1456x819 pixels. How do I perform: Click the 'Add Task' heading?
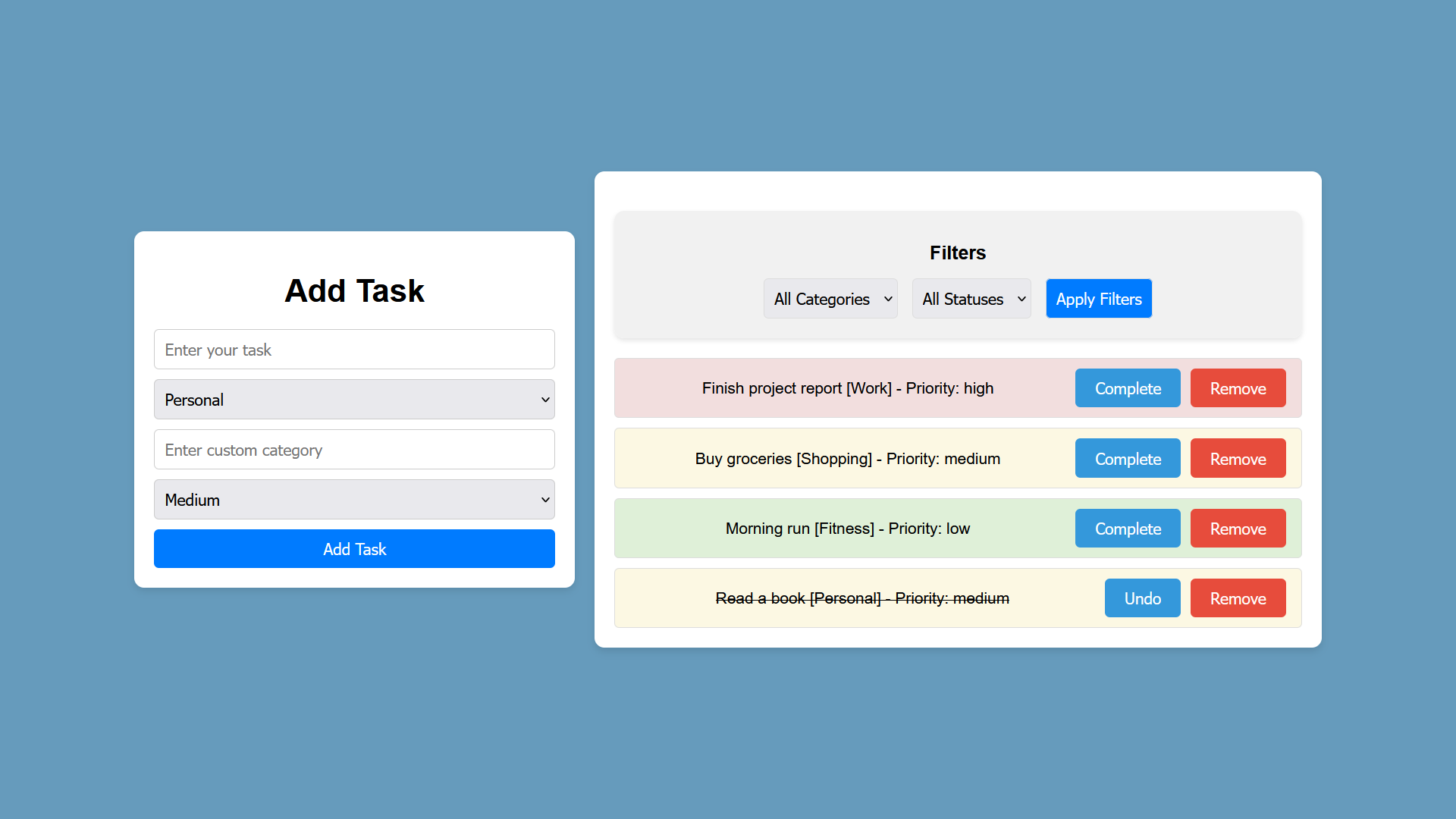point(354,291)
